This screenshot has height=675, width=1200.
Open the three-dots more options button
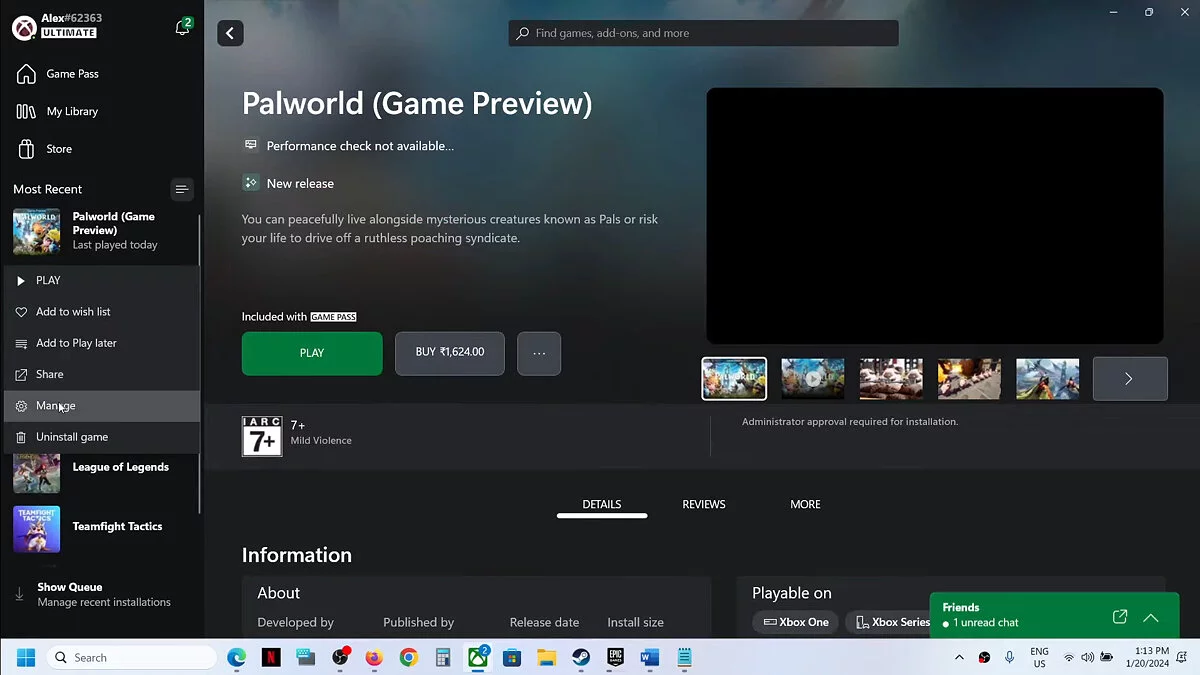click(539, 354)
